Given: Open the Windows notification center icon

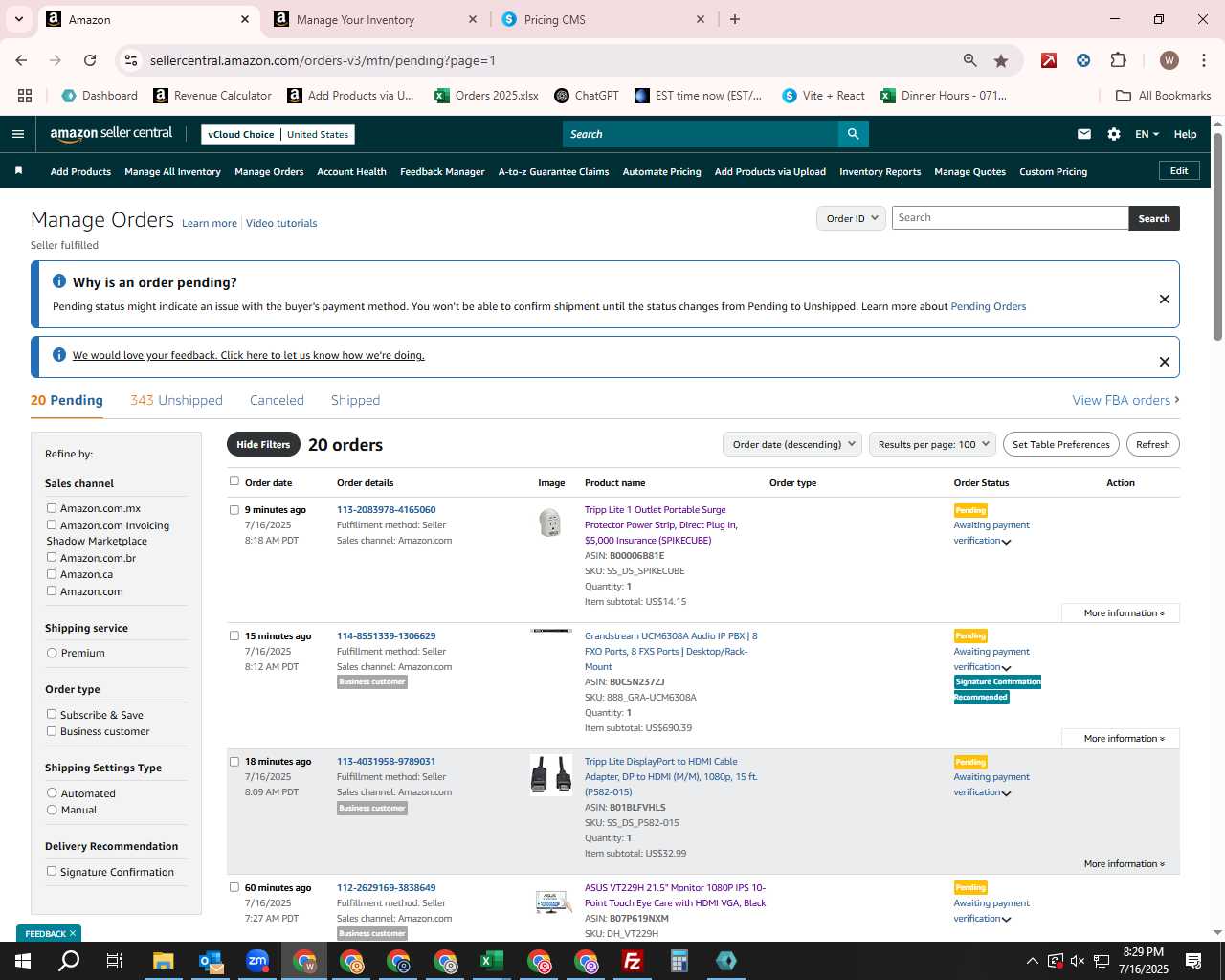Looking at the screenshot, I should click(1193, 961).
